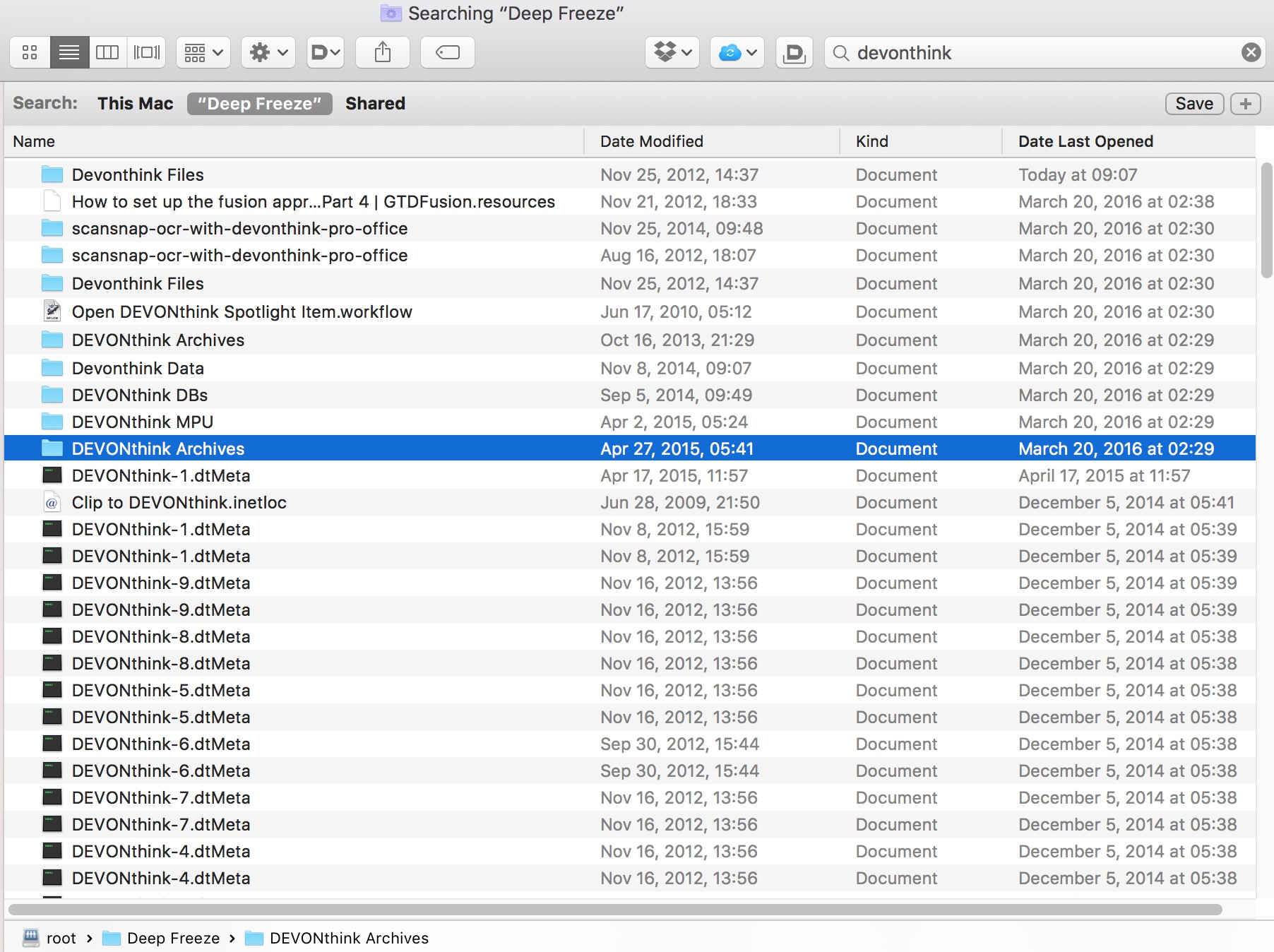
Task: Select scansnap-ocr folder modified Aug 16, 2012
Action: (x=630, y=255)
